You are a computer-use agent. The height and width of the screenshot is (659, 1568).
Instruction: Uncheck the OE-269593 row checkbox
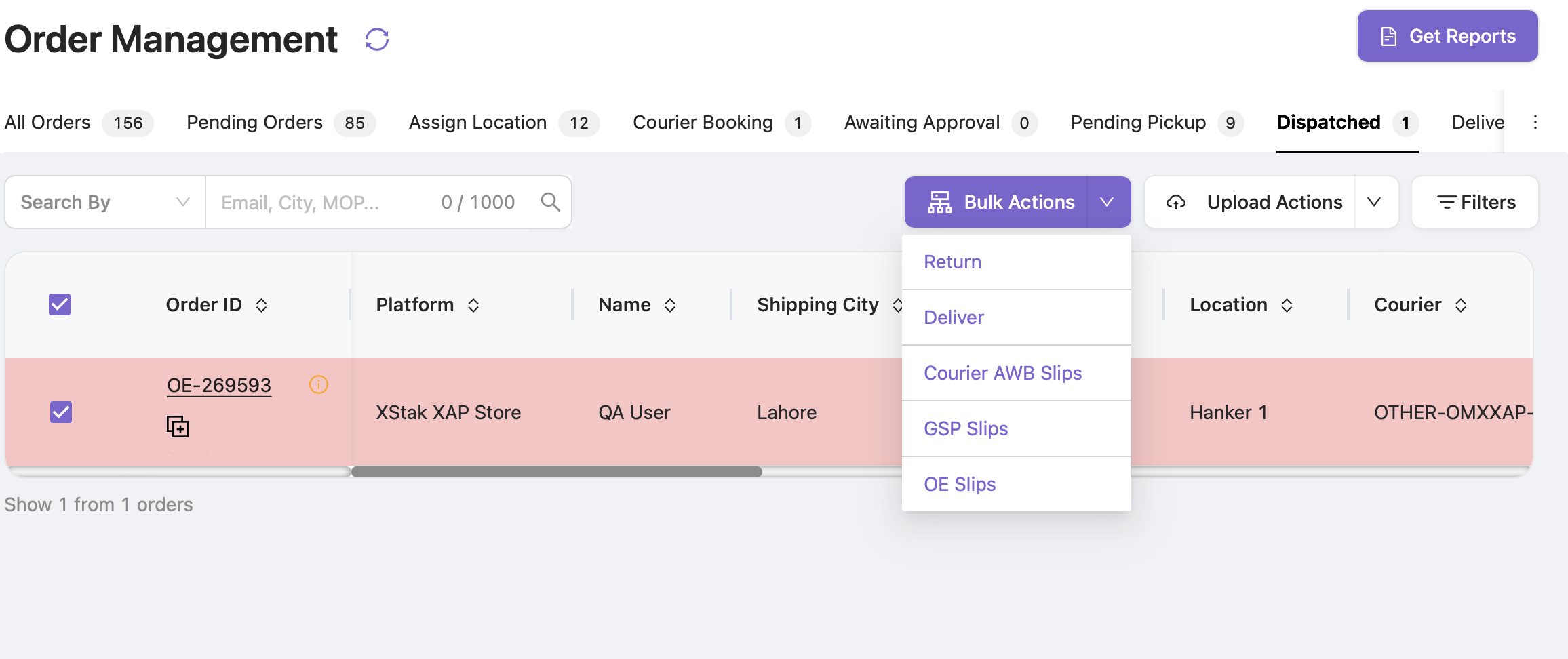point(61,412)
